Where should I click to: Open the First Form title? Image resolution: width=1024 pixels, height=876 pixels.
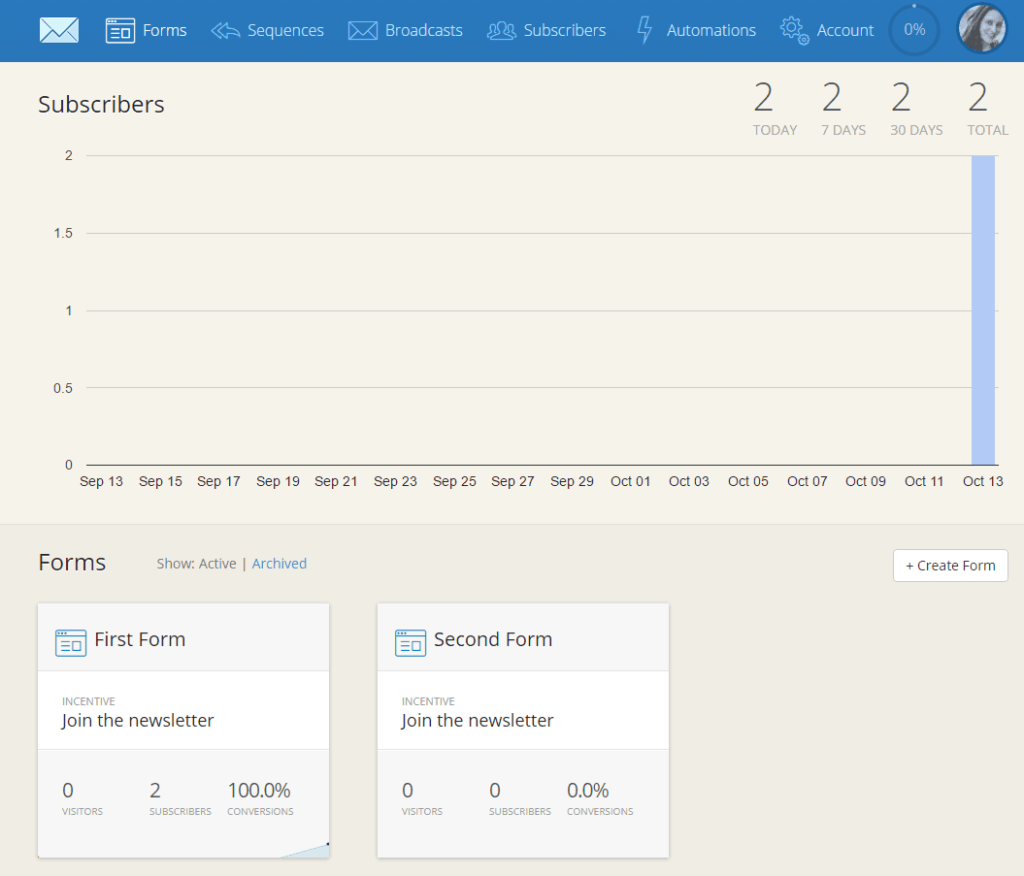coord(140,639)
